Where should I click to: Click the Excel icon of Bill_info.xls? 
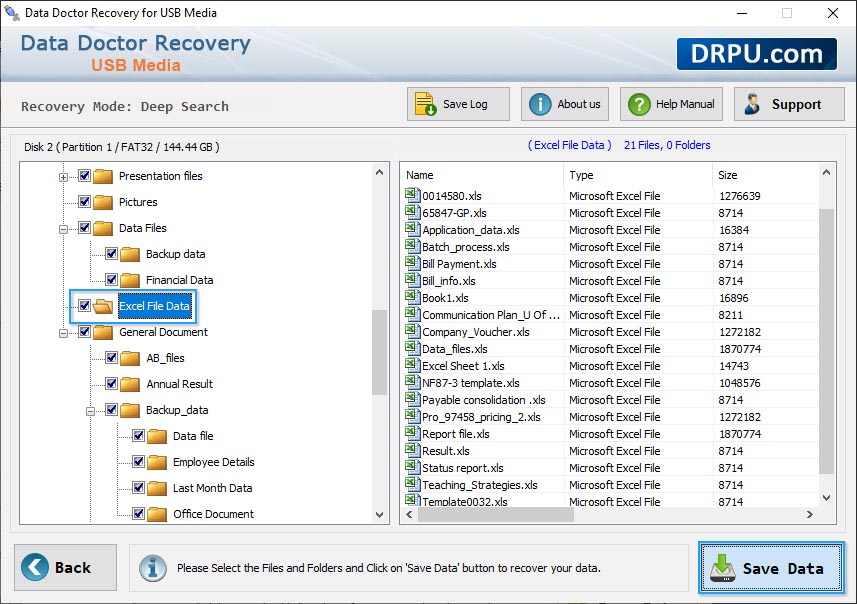(412, 280)
